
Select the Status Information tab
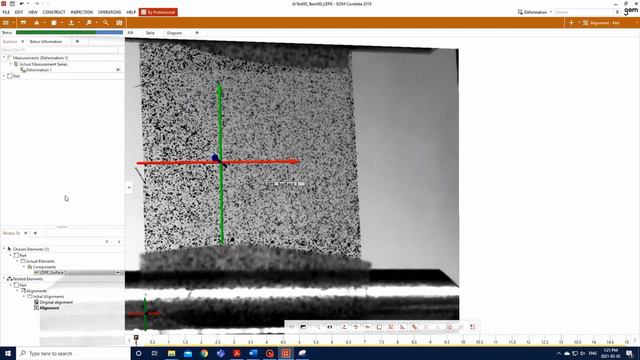[x=46, y=42]
